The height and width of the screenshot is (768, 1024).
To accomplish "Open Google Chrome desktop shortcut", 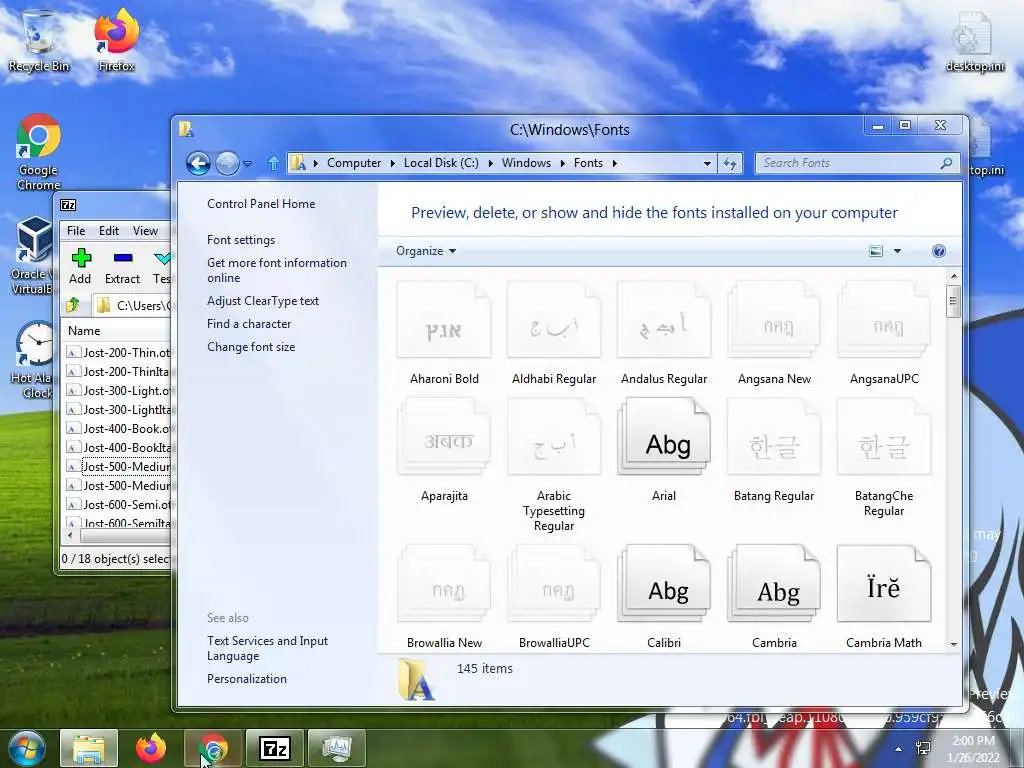I will [x=39, y=153].
